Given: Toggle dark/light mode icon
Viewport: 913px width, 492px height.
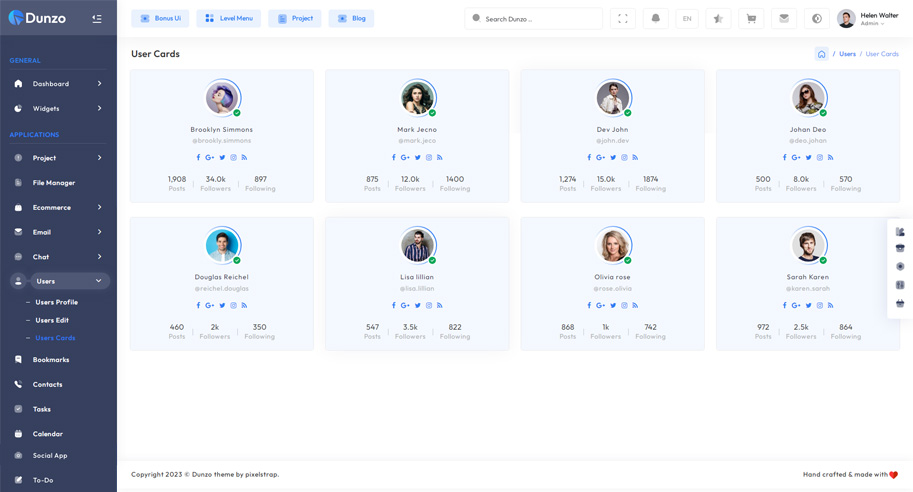Looking at the screenshot, I should tap(816, 19).
